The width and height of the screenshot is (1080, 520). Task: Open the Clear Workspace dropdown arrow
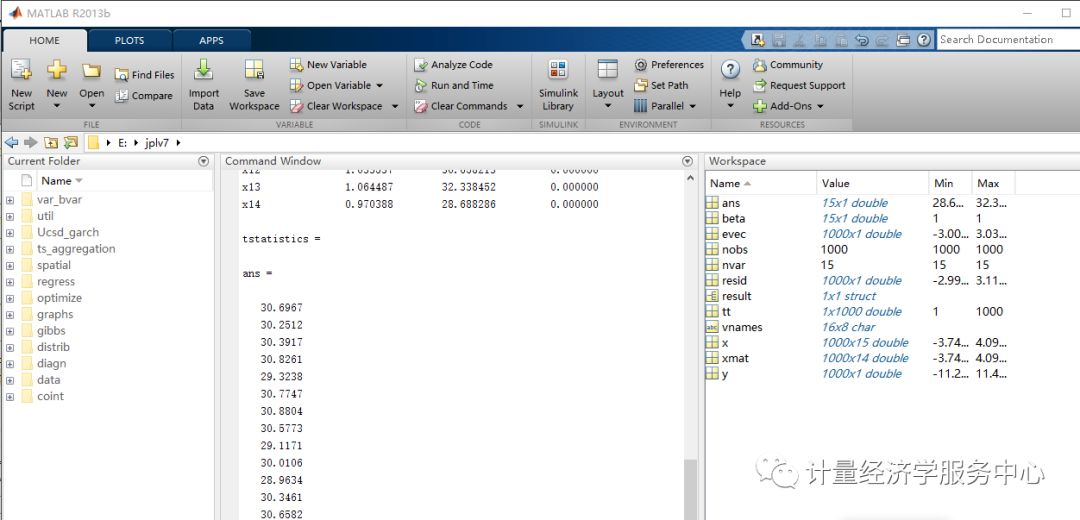(x=395, y=106)
